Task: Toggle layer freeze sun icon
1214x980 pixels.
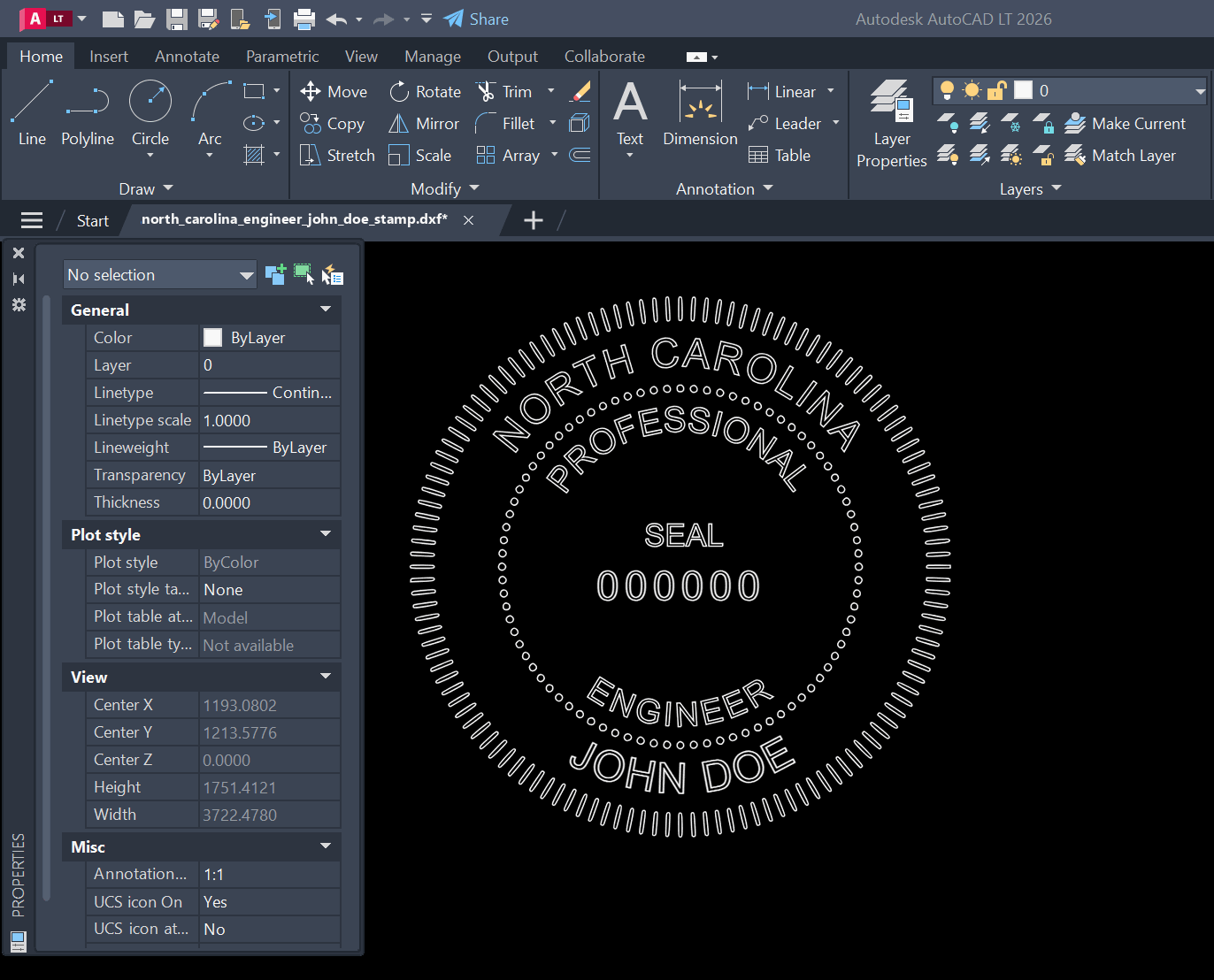Action: pyautogui.click(x=972, y=90)
